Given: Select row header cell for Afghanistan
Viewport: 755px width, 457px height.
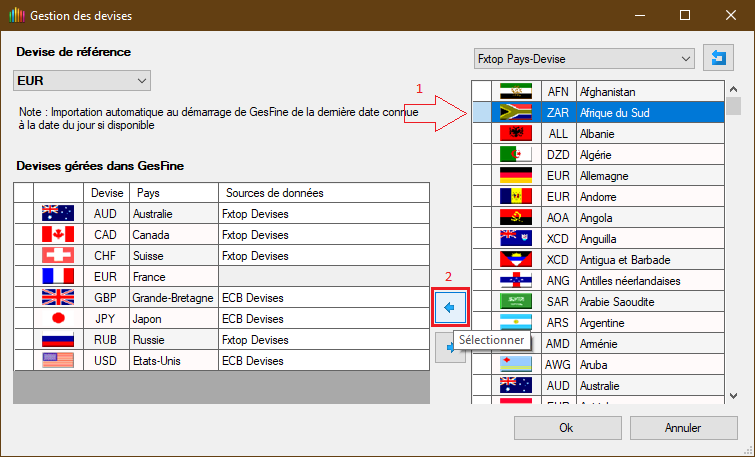Looking at the screenshot, I should 481,92.
